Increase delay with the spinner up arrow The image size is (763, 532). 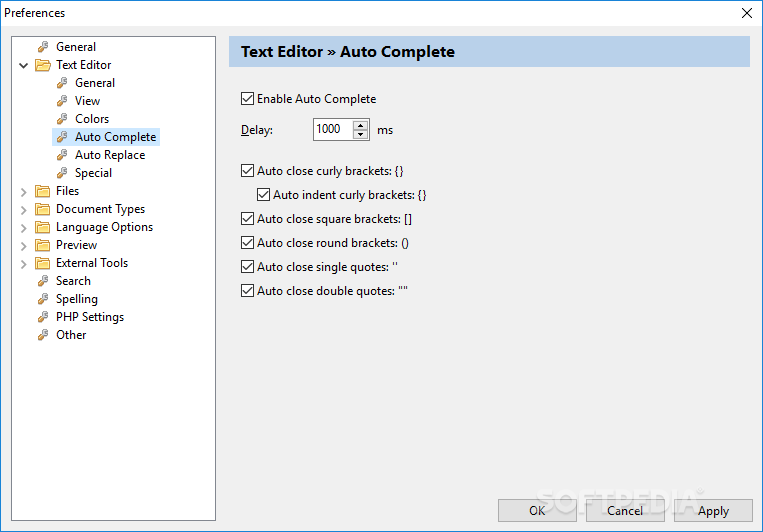(x=361, y=125)
